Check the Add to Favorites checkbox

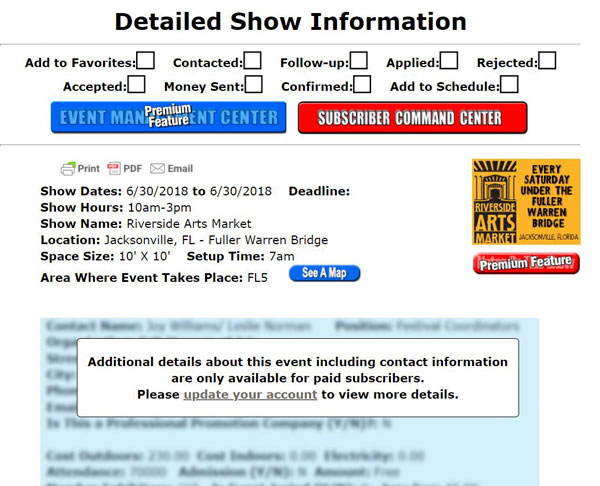[x=146, y=61]
